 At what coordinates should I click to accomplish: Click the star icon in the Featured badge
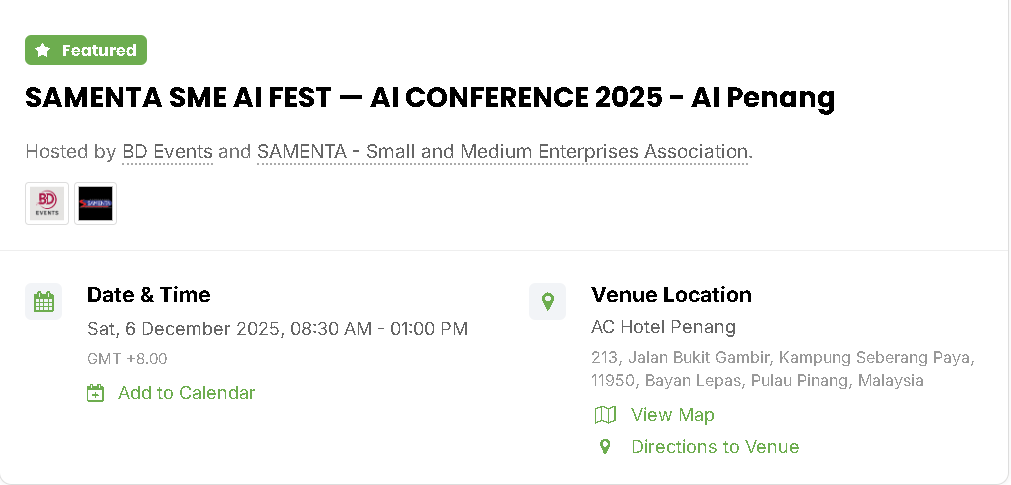[x=43, y=50]
